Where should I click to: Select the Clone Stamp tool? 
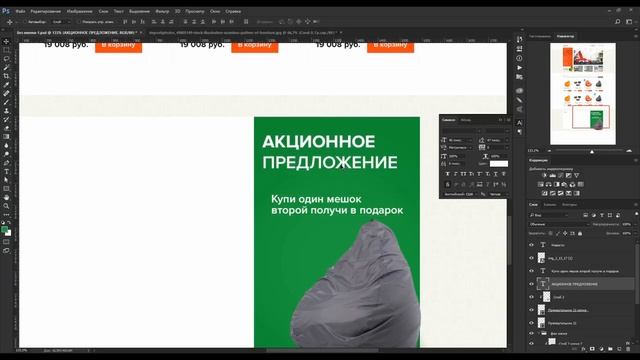click(6, 111)
